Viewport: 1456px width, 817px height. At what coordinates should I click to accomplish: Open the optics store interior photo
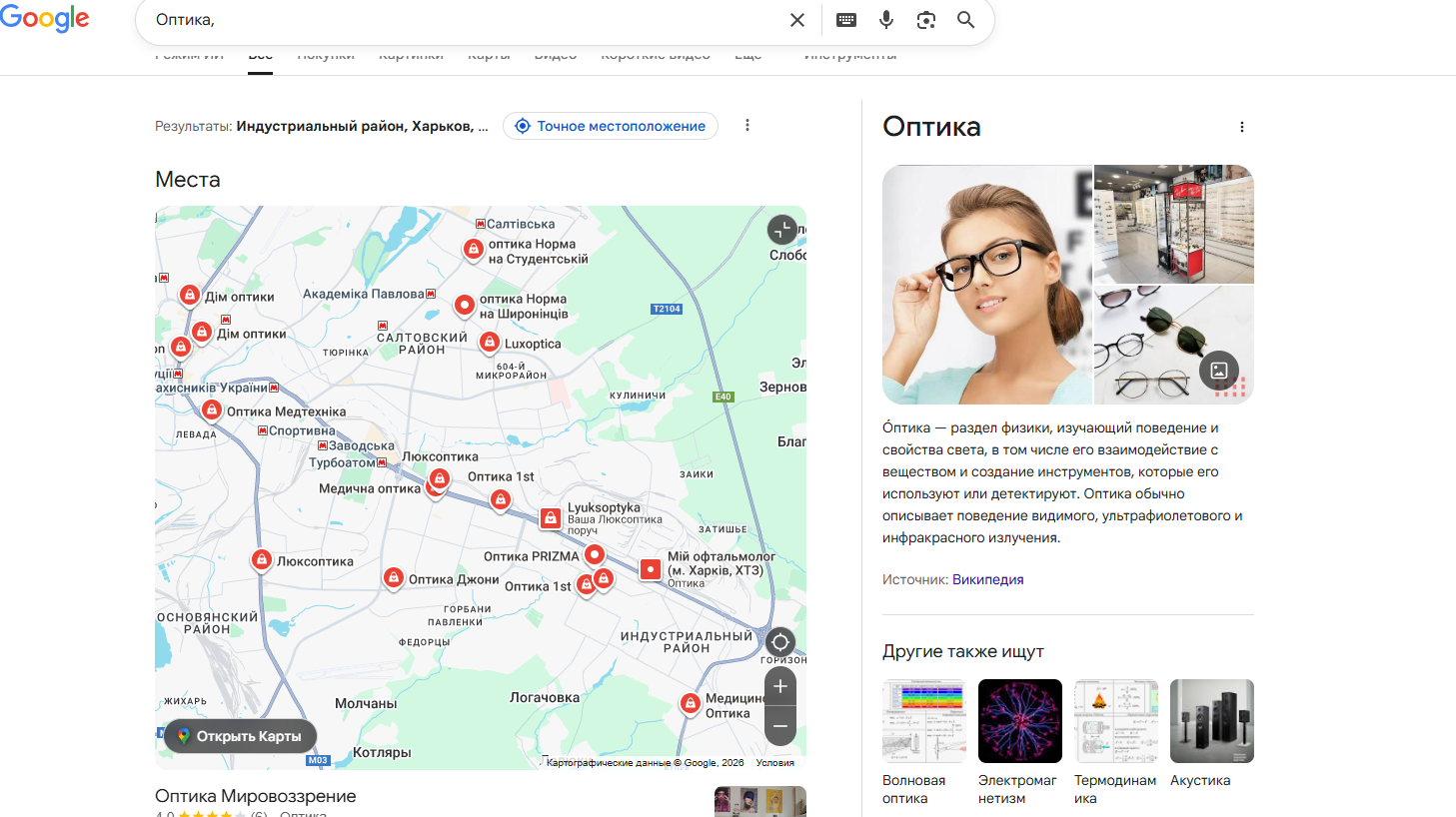click(1174, 224)
